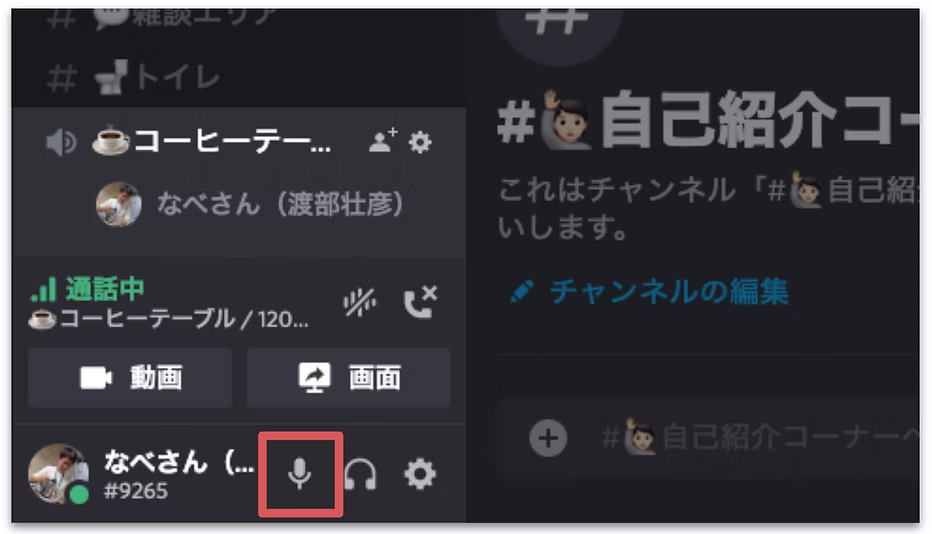Click なべさん user in the voice channel list

coord(250,204)
